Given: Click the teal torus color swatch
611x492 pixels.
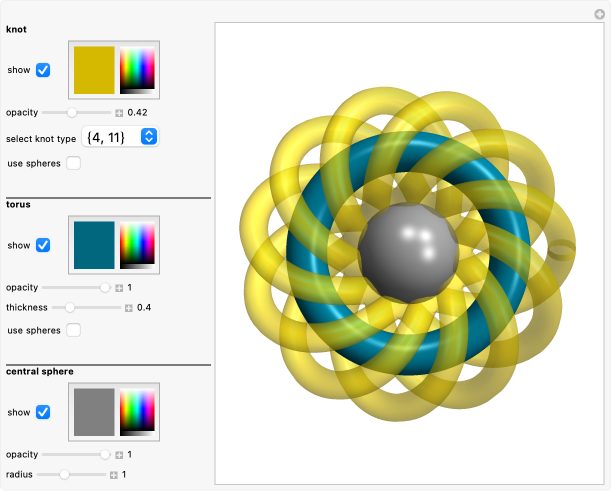Looking at the screenshot, I should click(x=94, y=245).
